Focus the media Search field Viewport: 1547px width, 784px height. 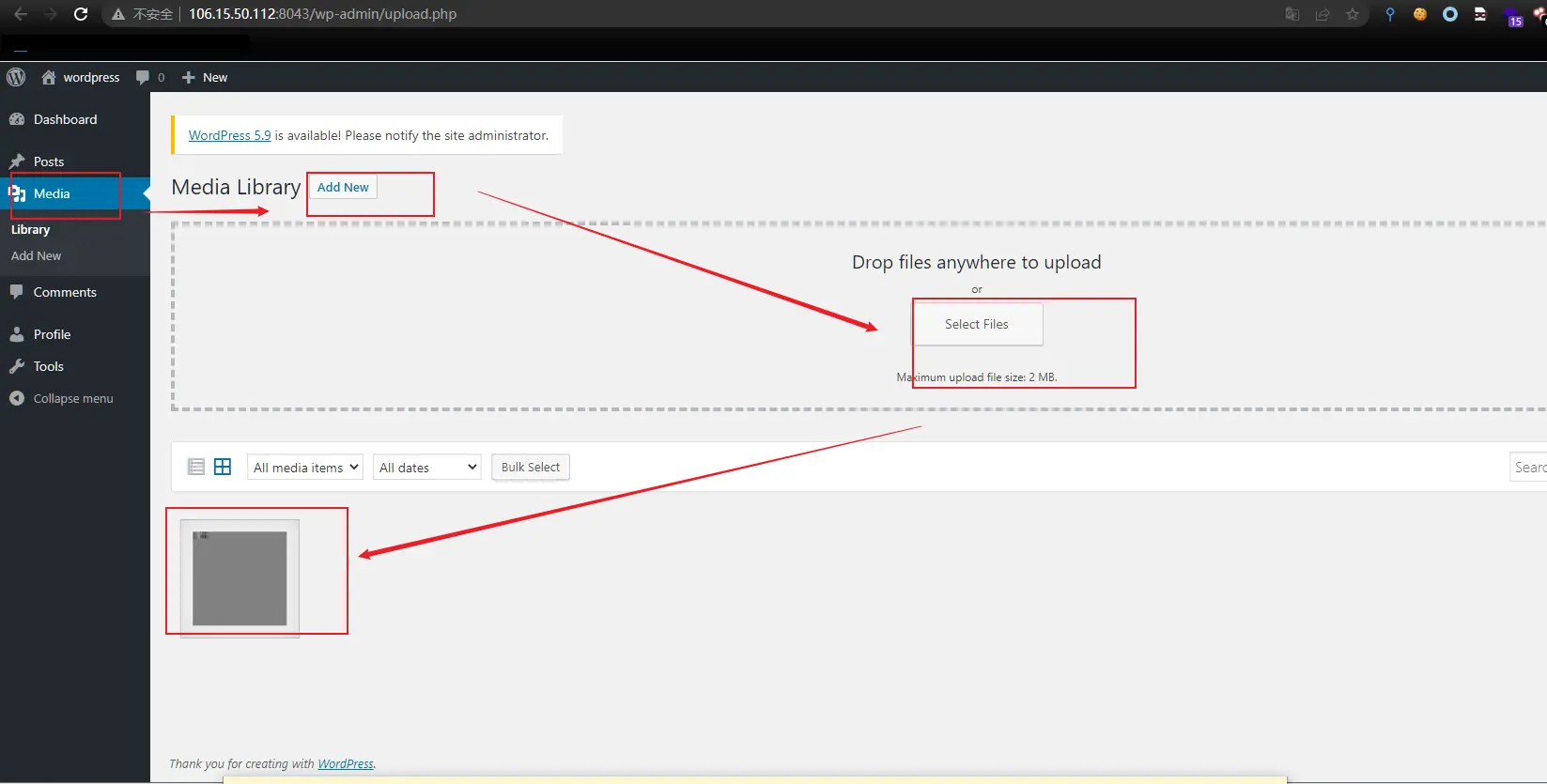point(1528,467)
